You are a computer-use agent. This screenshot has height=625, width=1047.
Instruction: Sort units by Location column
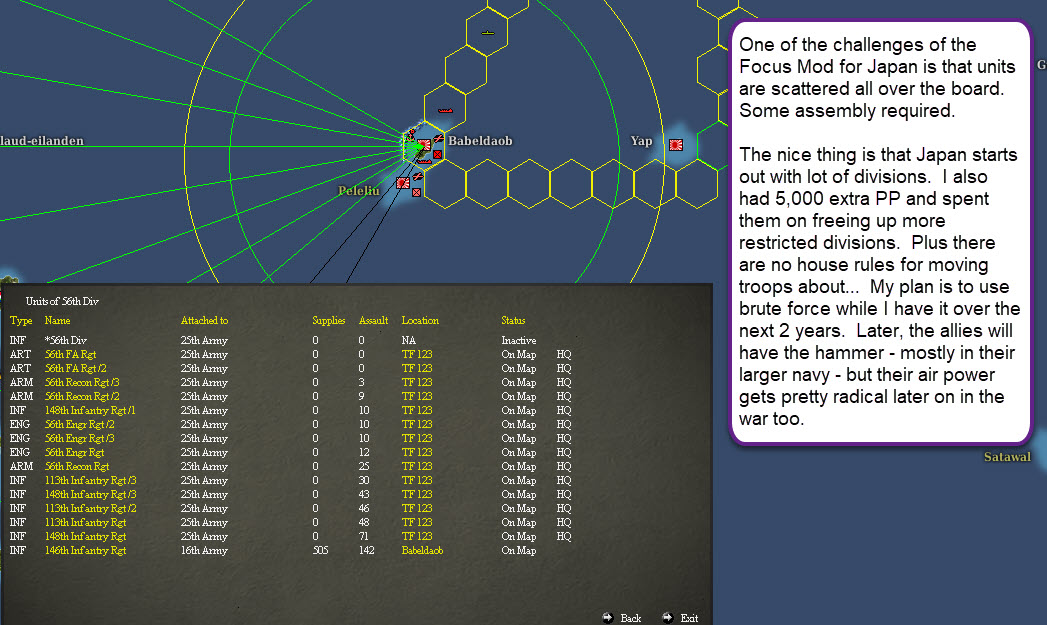[x=420, y=321]
